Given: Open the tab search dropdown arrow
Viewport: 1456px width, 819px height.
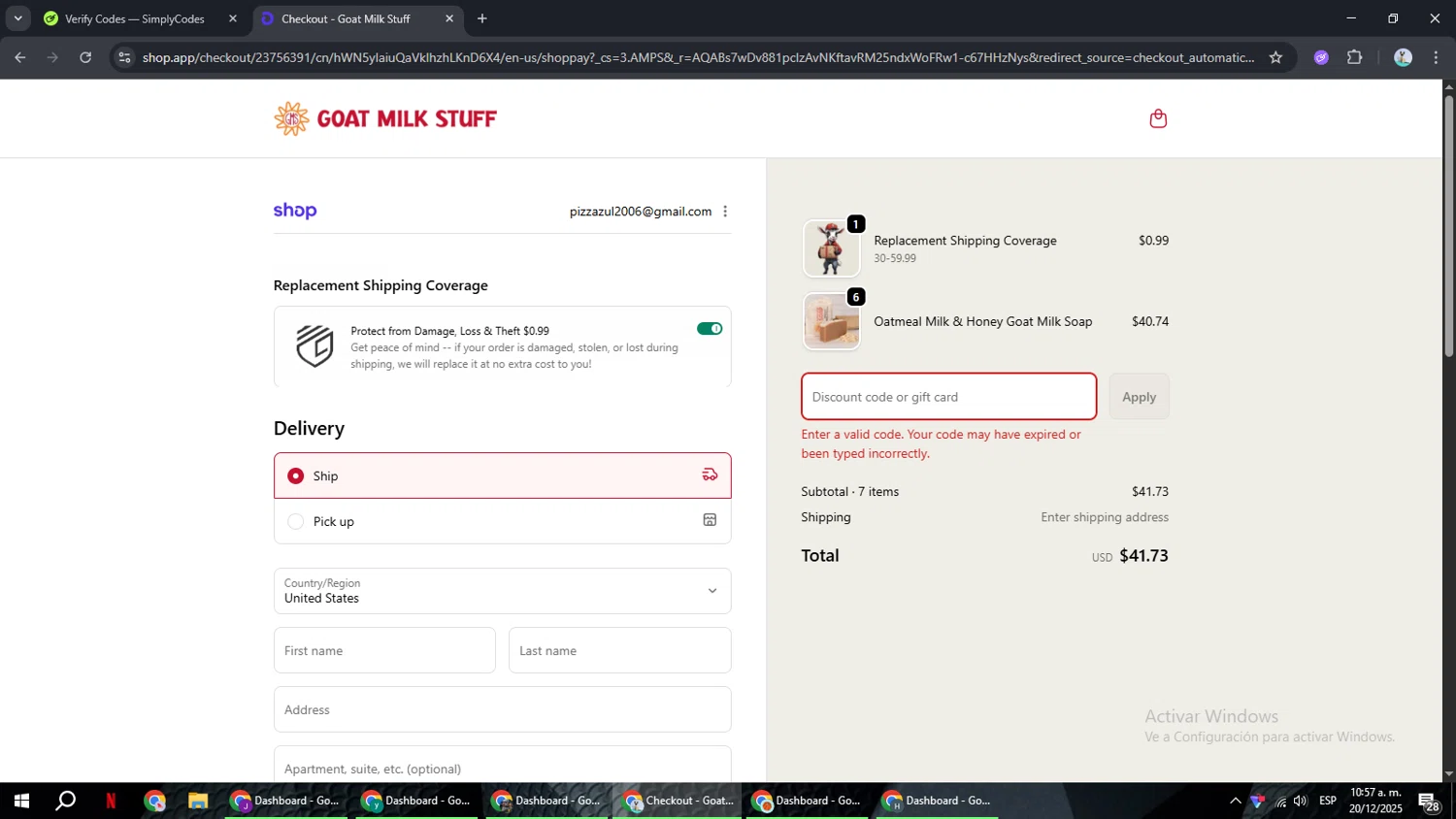Looking at the screenshot, I should click(17, 18).
